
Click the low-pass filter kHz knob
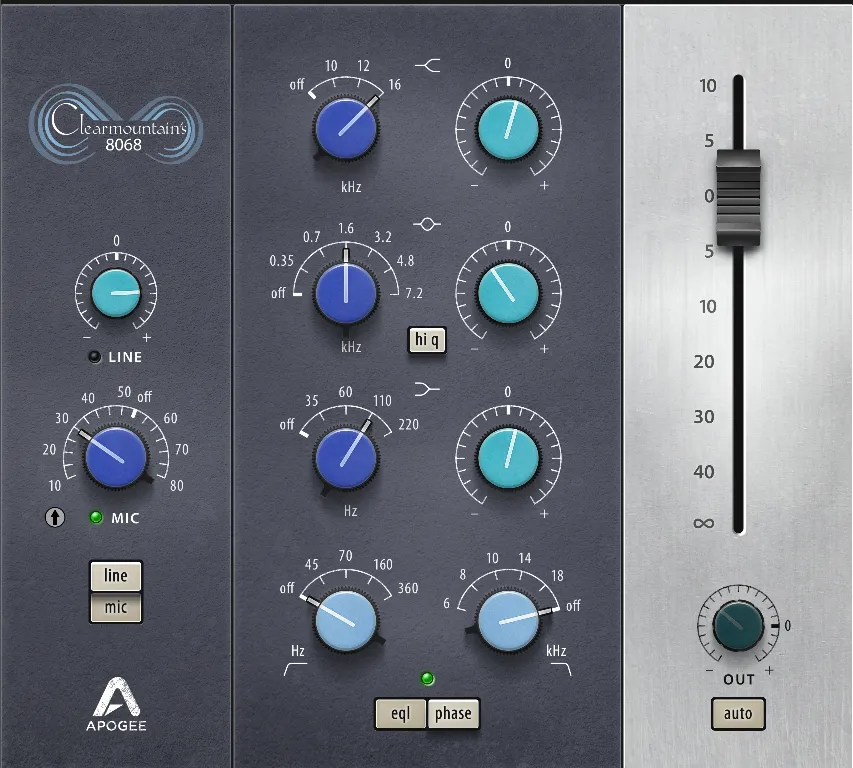(x=508, y=621)
